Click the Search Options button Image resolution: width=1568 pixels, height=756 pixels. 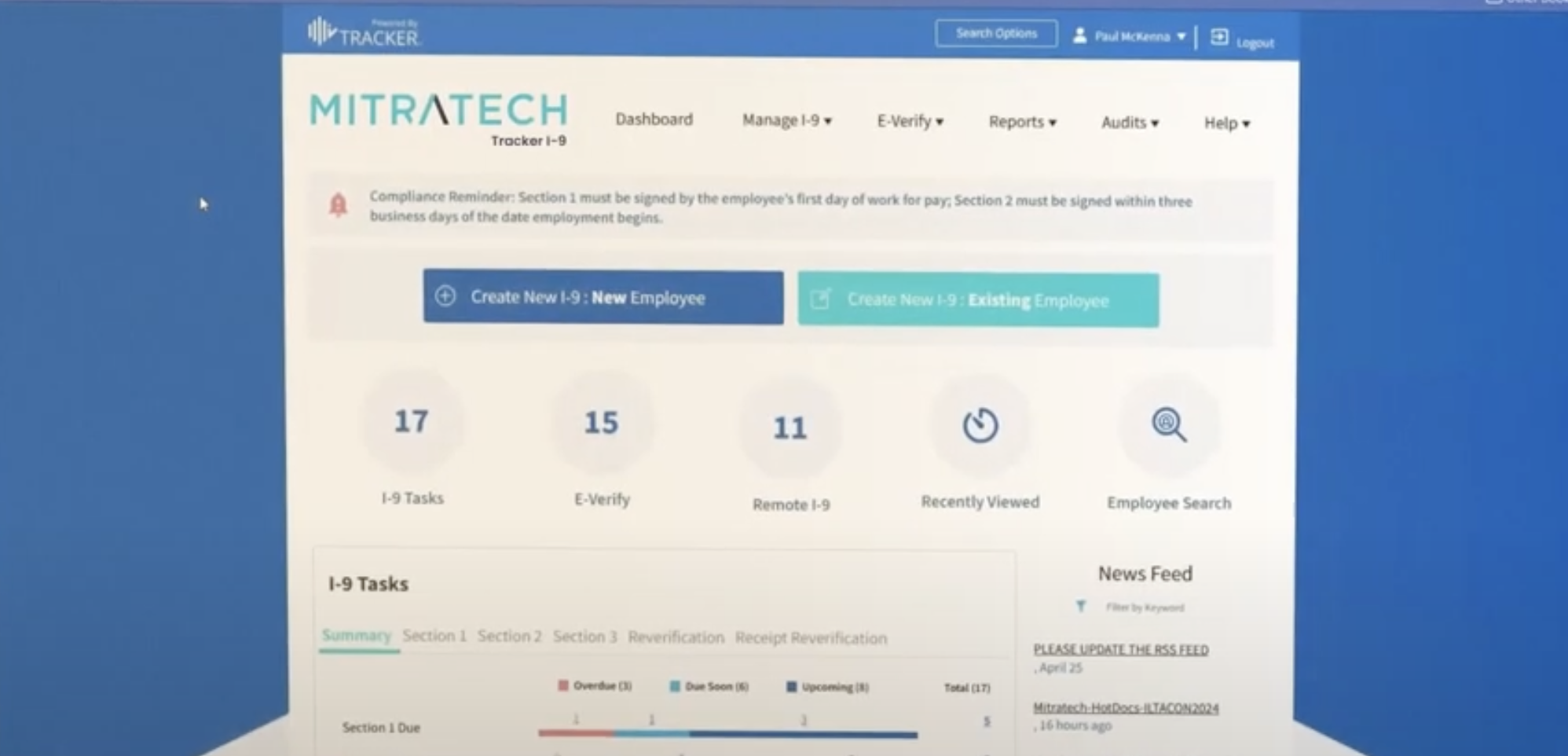(x=996, y=33)
